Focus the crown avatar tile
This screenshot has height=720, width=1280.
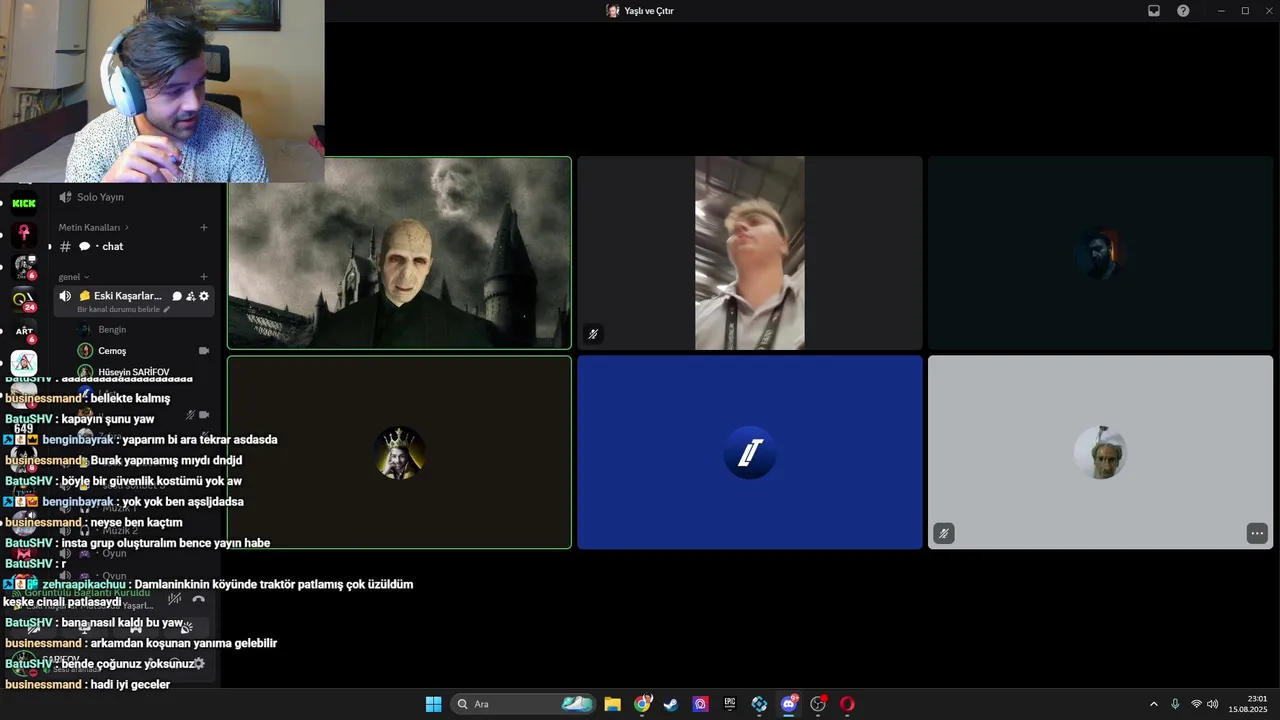coord(399,452)
